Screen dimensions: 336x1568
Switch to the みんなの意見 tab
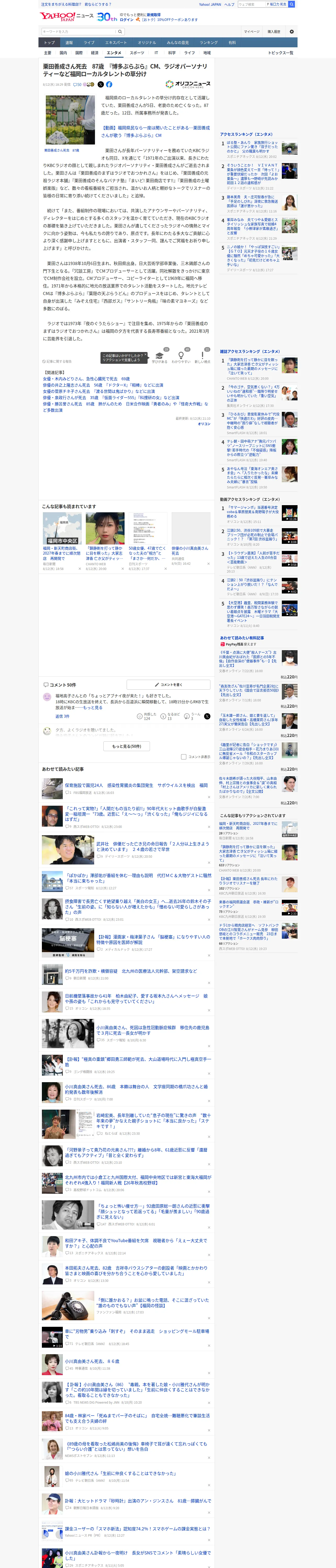click(x=178, y=43)
